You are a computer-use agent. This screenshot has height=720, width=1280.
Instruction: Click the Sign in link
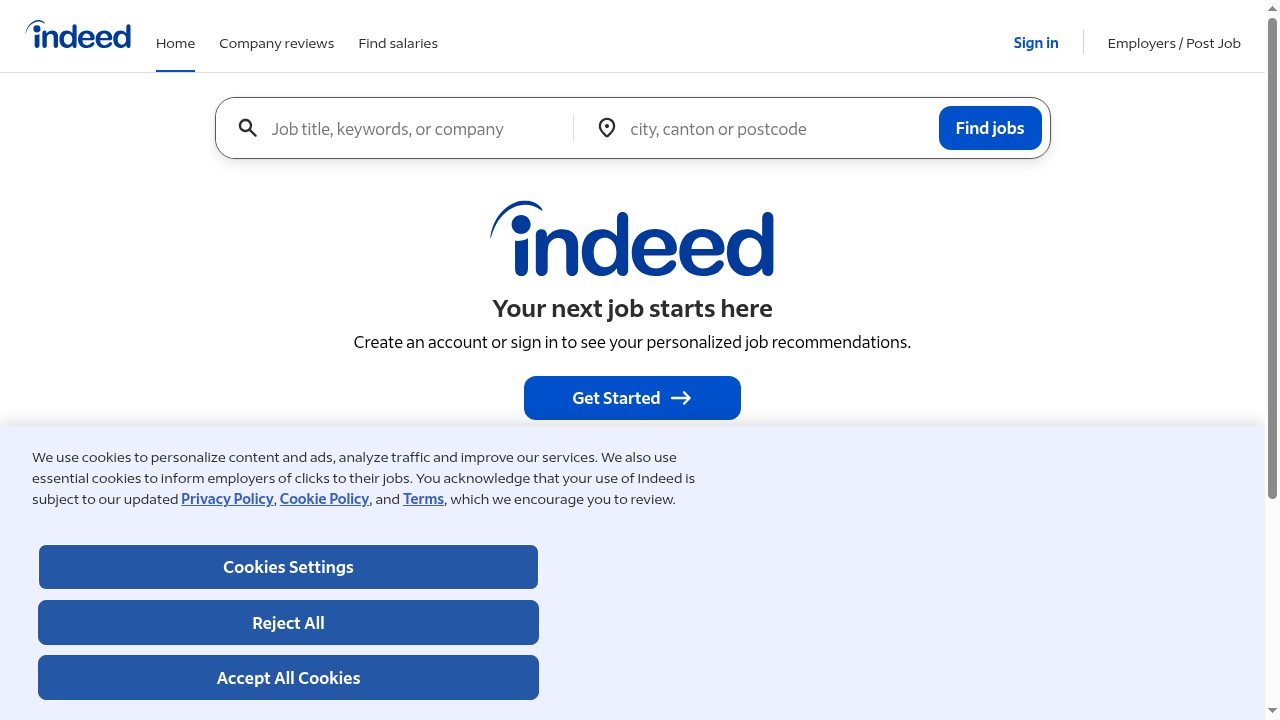(x=1035, y=43)
